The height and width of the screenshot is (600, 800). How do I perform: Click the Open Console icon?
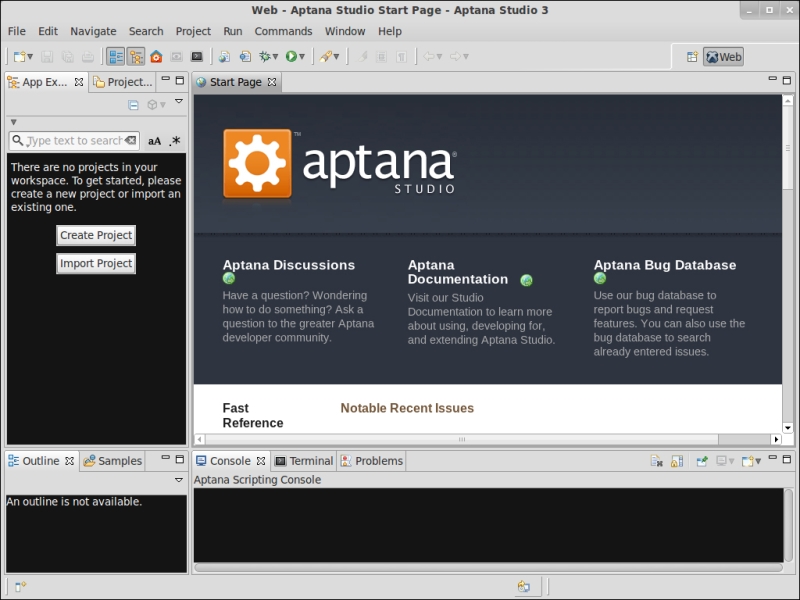(x=747, y=461)
